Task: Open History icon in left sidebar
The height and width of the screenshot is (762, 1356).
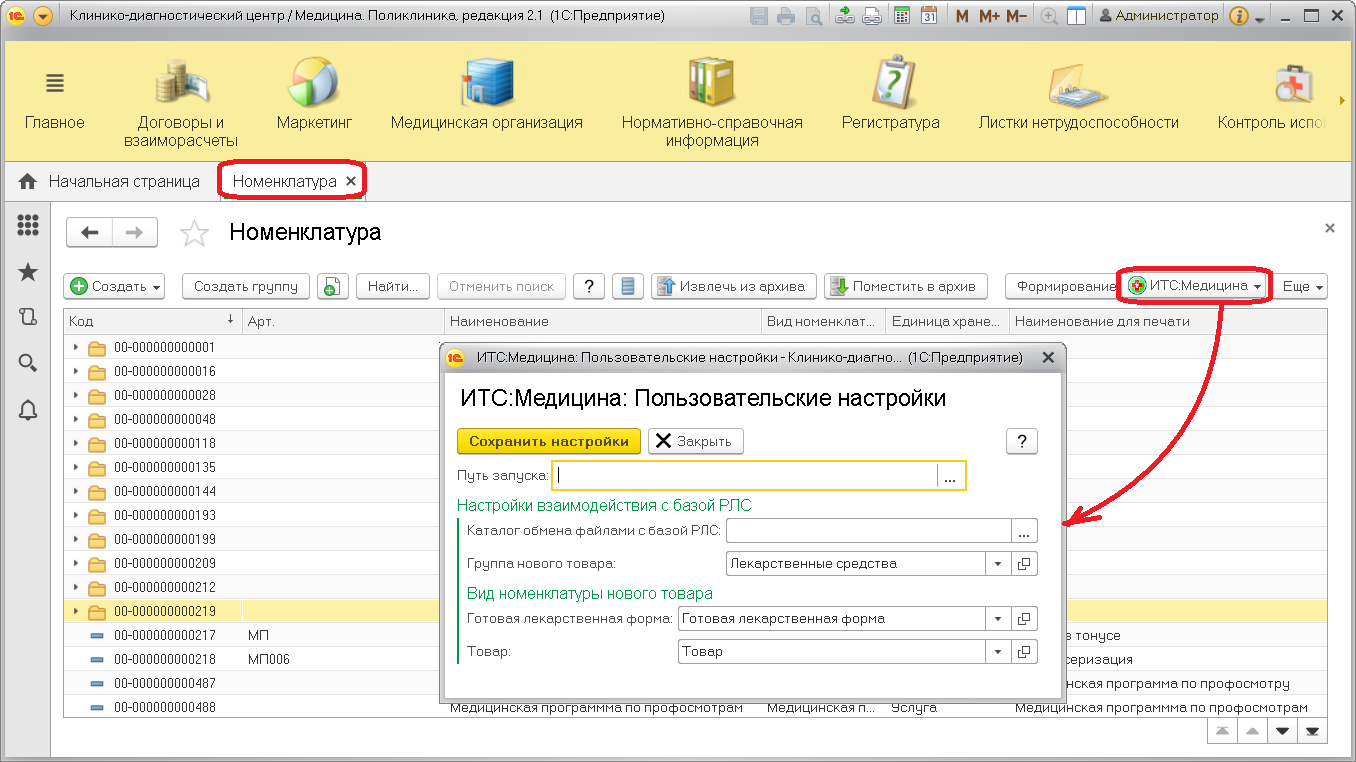Action: (x=28, y=317)
